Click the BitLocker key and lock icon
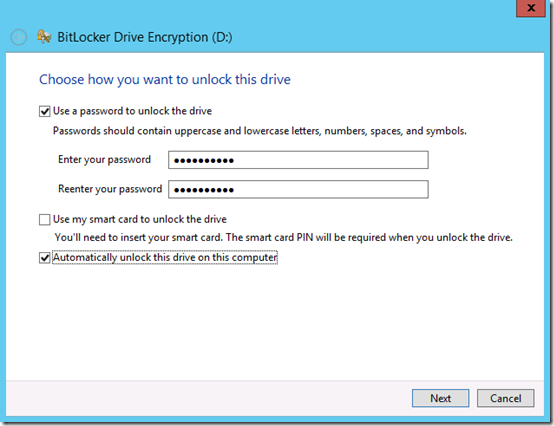This screenshot has width=554, height=426. coord(44,37)
